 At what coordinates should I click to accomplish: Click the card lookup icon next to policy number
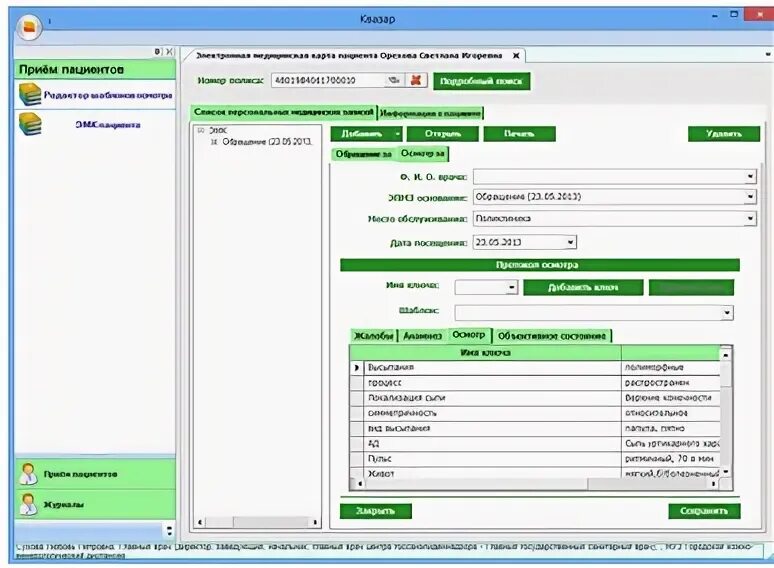point(394,80)
